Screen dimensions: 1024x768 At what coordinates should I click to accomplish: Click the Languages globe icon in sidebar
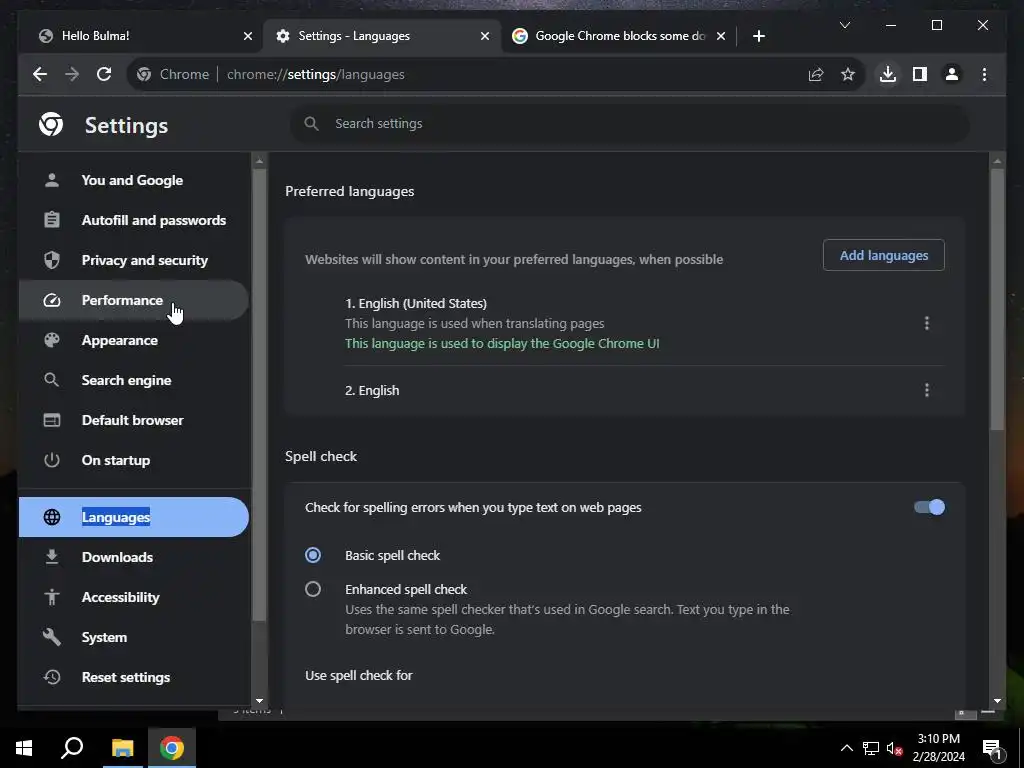click(x=52, y=517)
